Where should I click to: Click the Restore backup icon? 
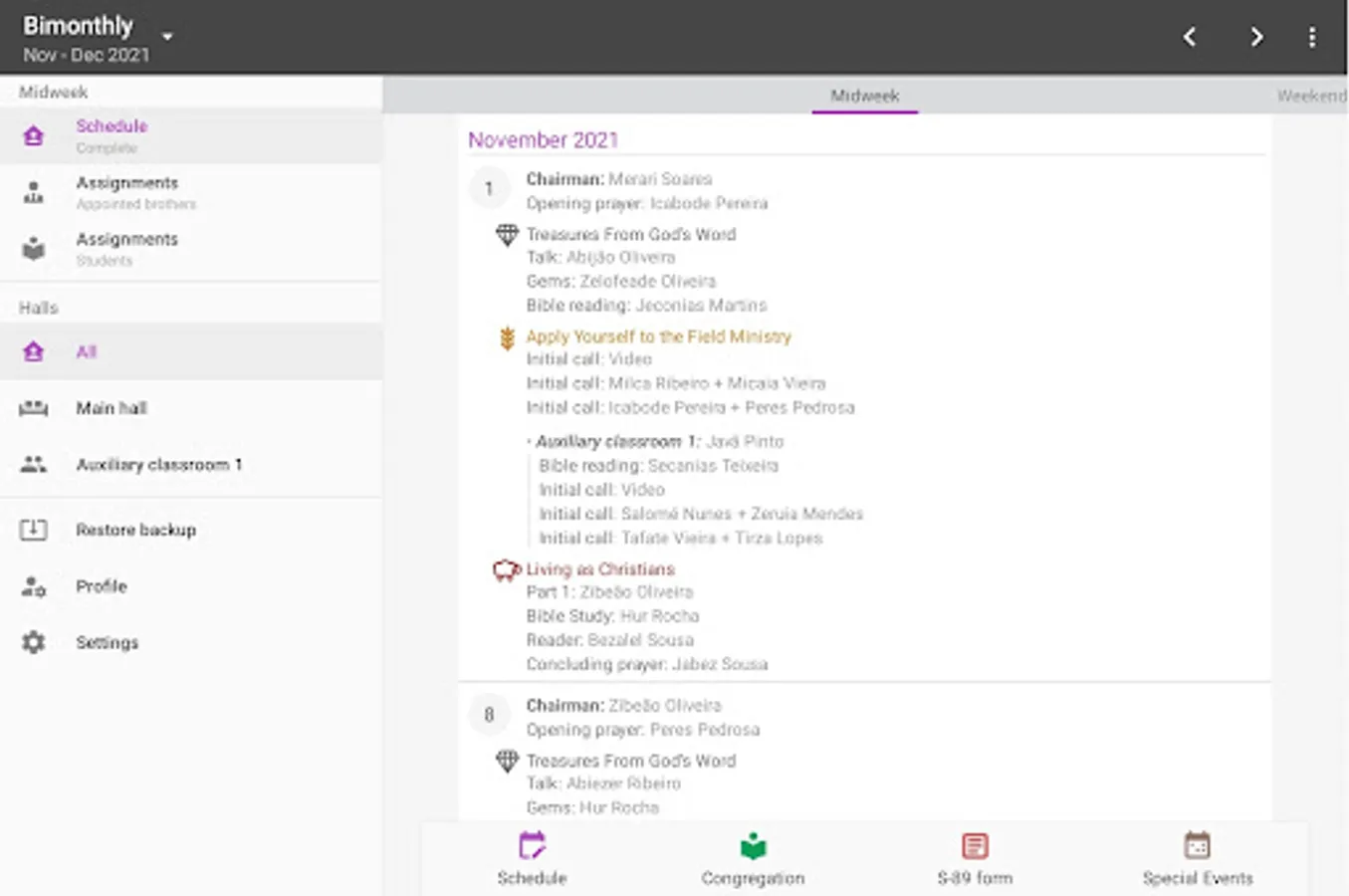[34, 530]
